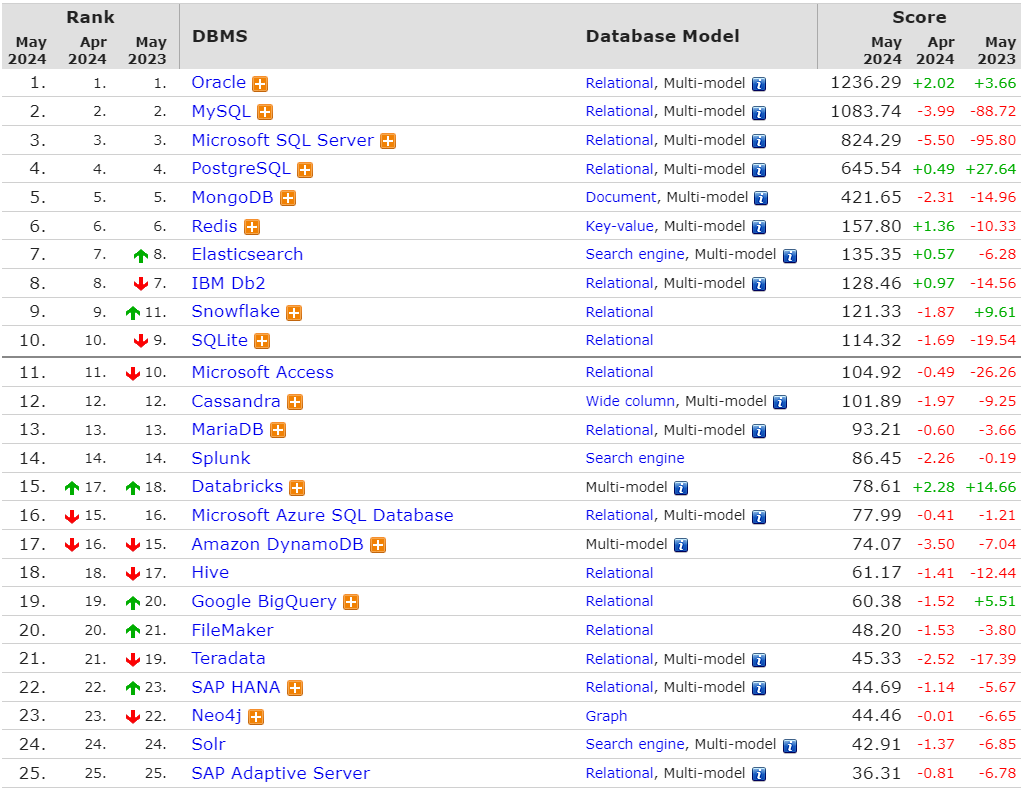Image resolution: width=1034 pixels, height=790 pixels.
Task: Click the plus icon next to PostgreSQL
Action: pyautogui.click(x=305, y=170)
